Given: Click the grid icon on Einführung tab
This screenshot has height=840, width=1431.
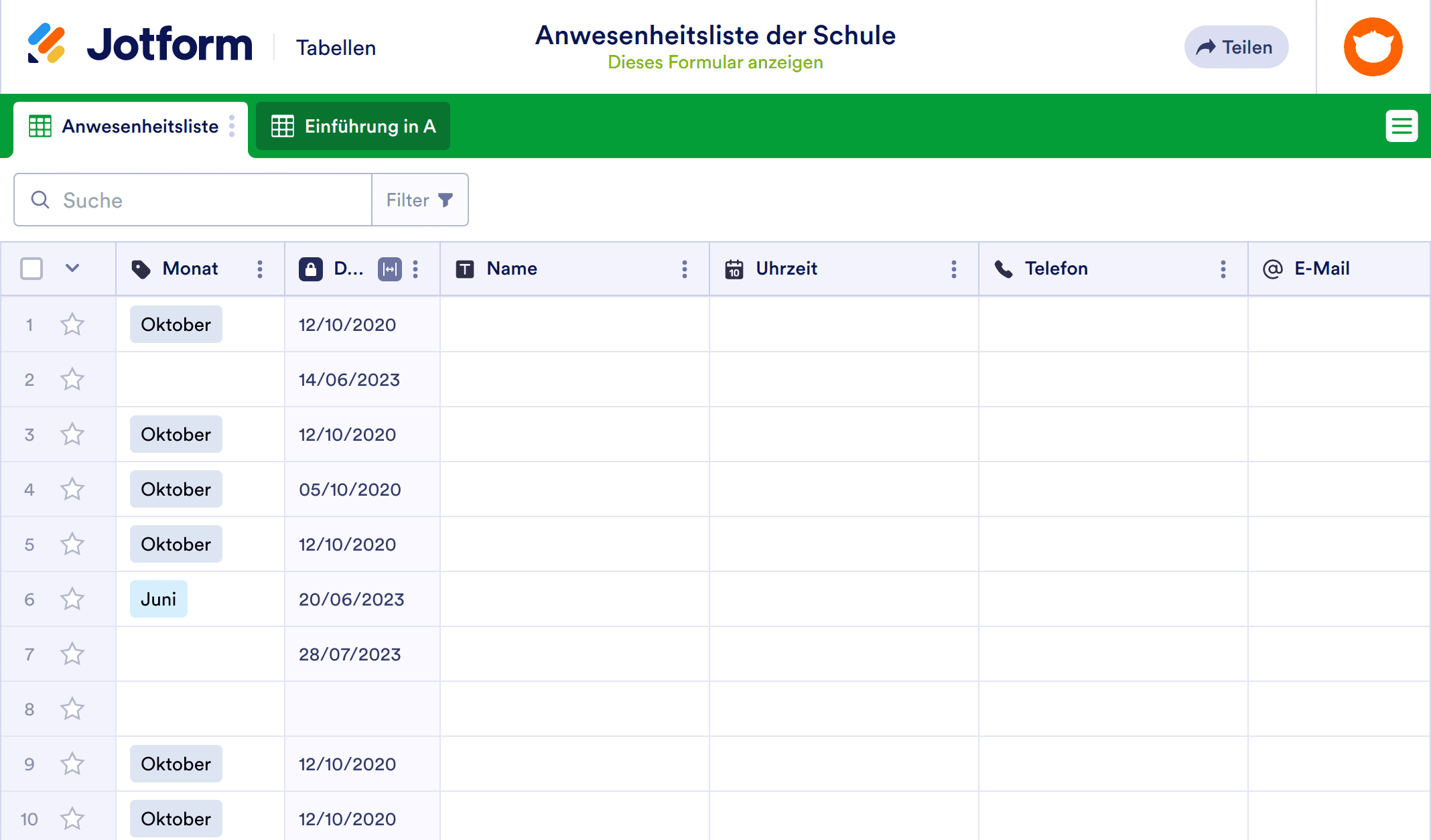Looking at the screenshot, I should (283, 126).
